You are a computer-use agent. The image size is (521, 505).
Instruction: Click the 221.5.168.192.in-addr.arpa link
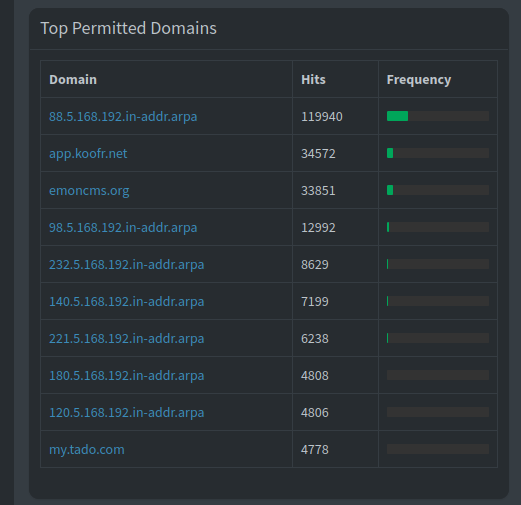tap(126, 338)
